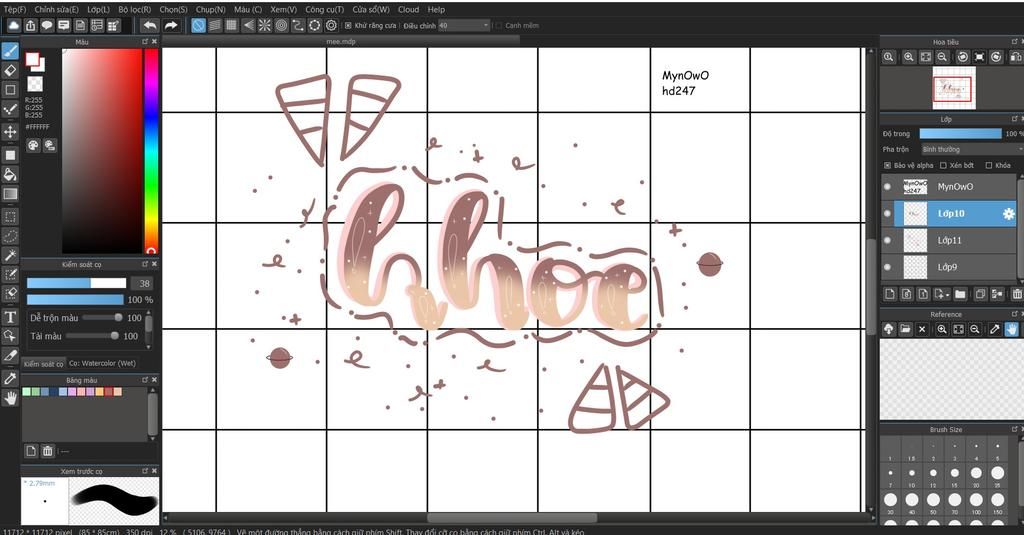
Task: Open reference image folder icon
Action: point(905,329)
